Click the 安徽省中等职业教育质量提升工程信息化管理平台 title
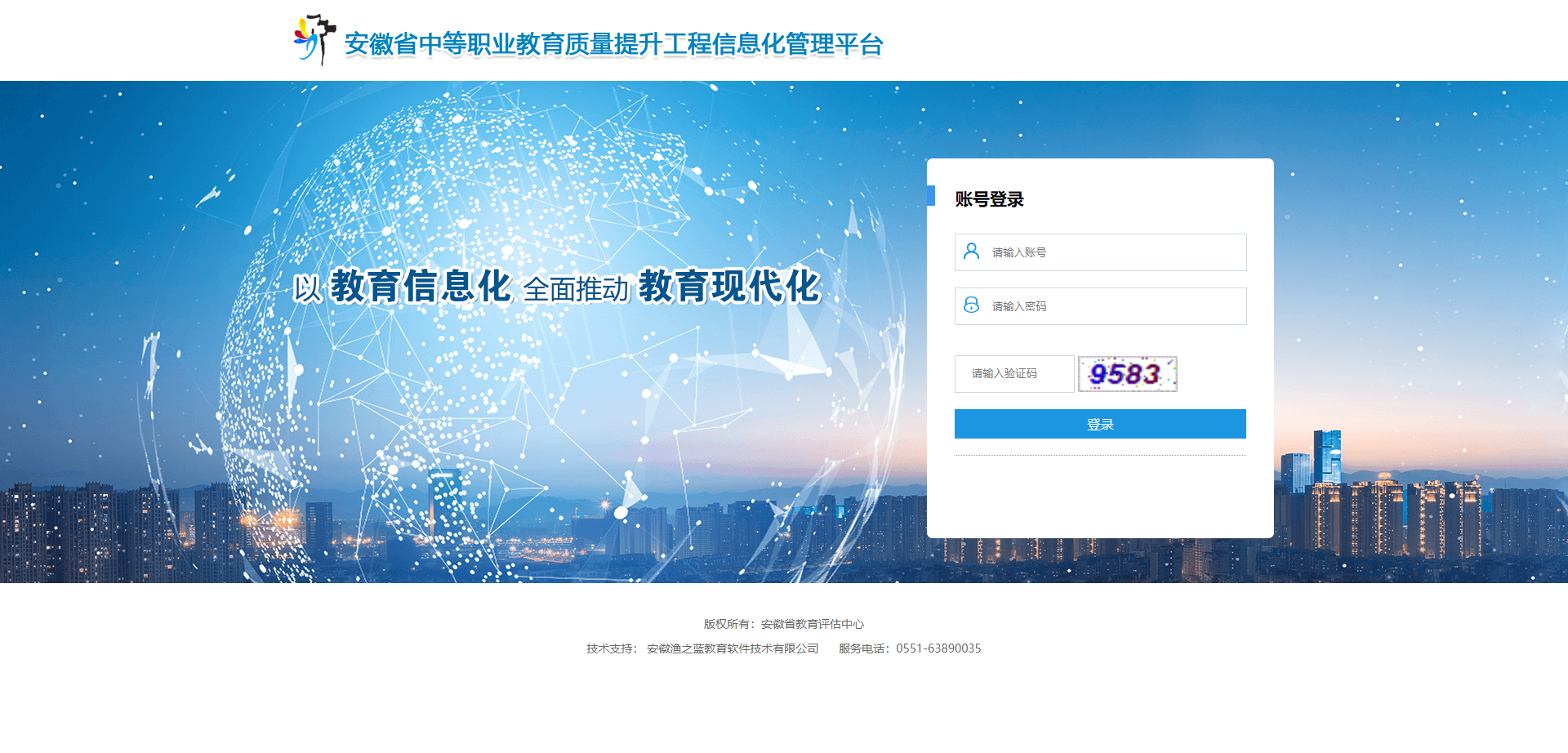The width and height of the screenshot is (1568, 753). coord(613,44)
